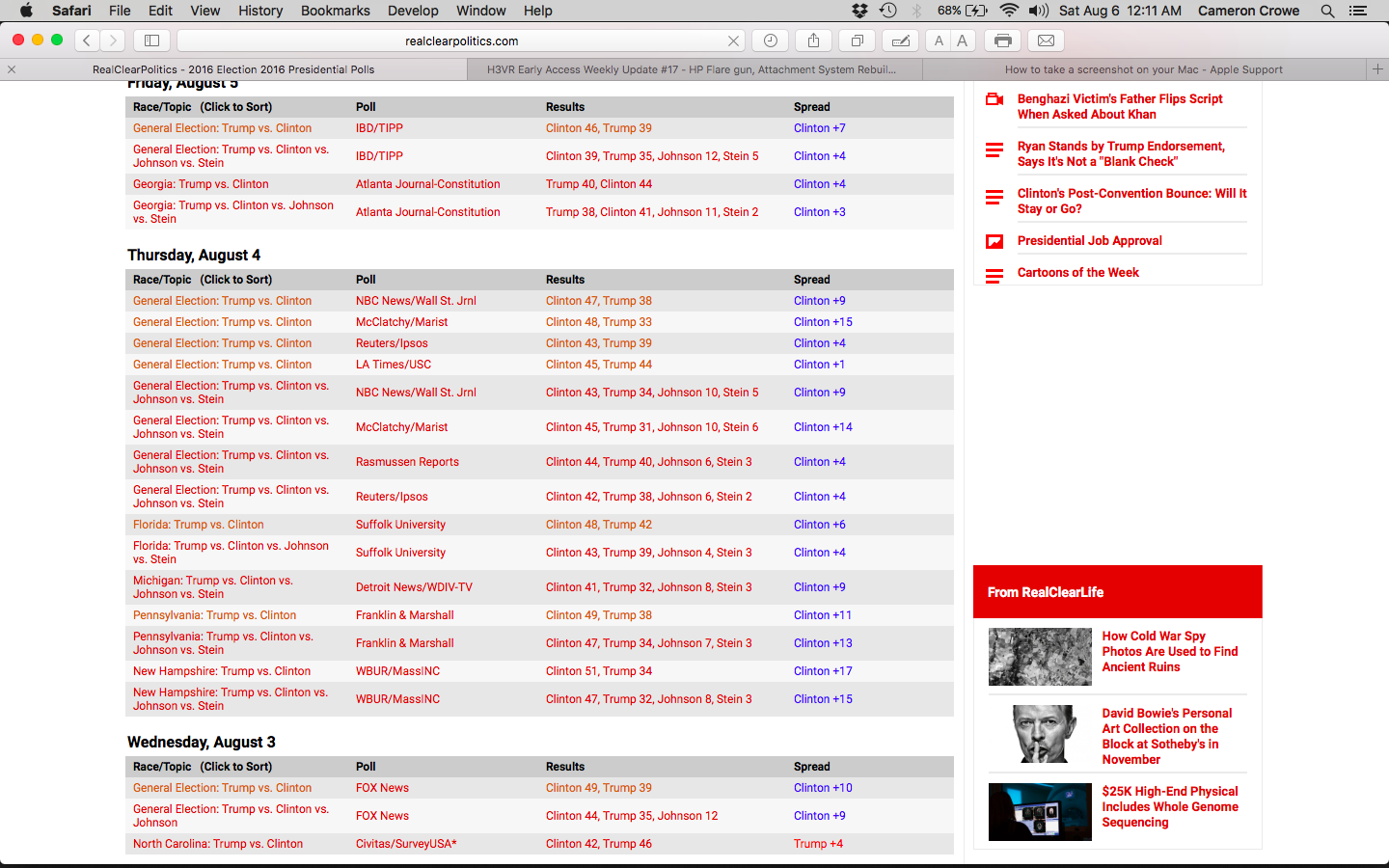
Task: Open Michigan four-way race link
Action: point(213,587)
